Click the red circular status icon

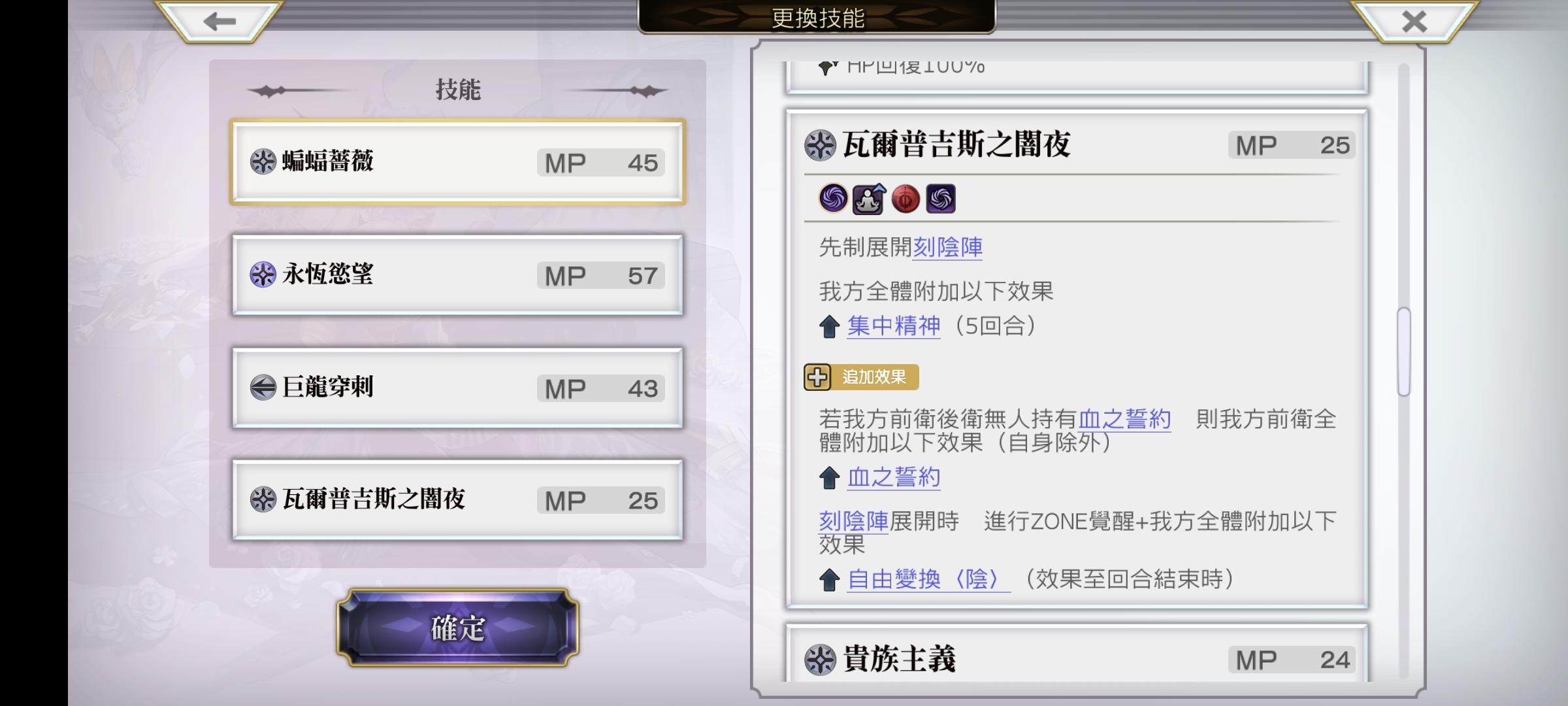click(x=905, y=198)
